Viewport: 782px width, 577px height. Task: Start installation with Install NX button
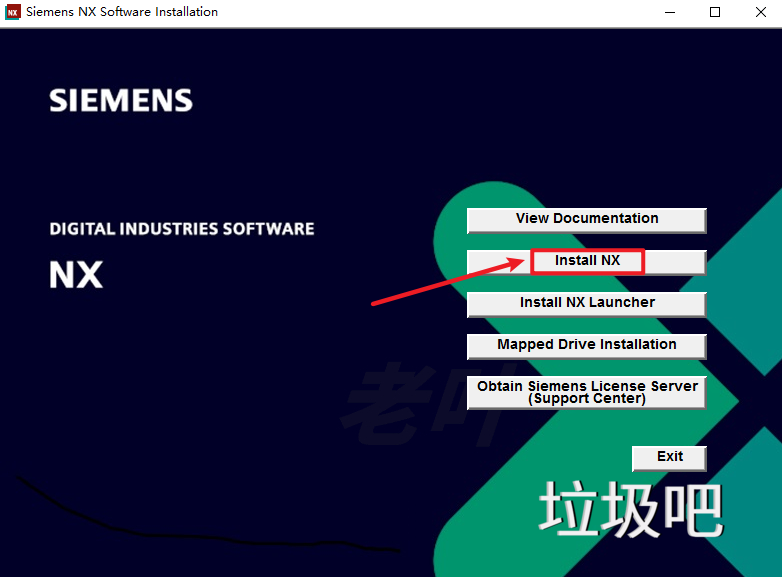(587, 261)
